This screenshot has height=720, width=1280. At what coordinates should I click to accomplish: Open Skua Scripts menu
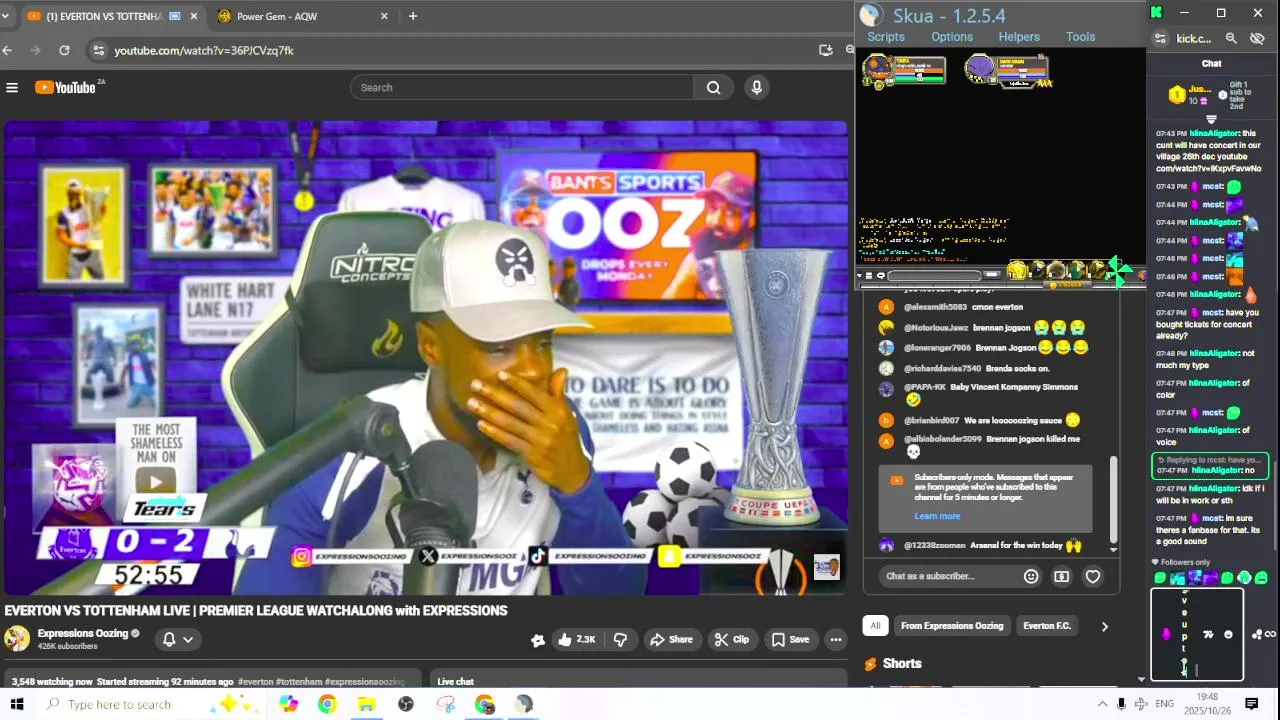click(886, 37)
